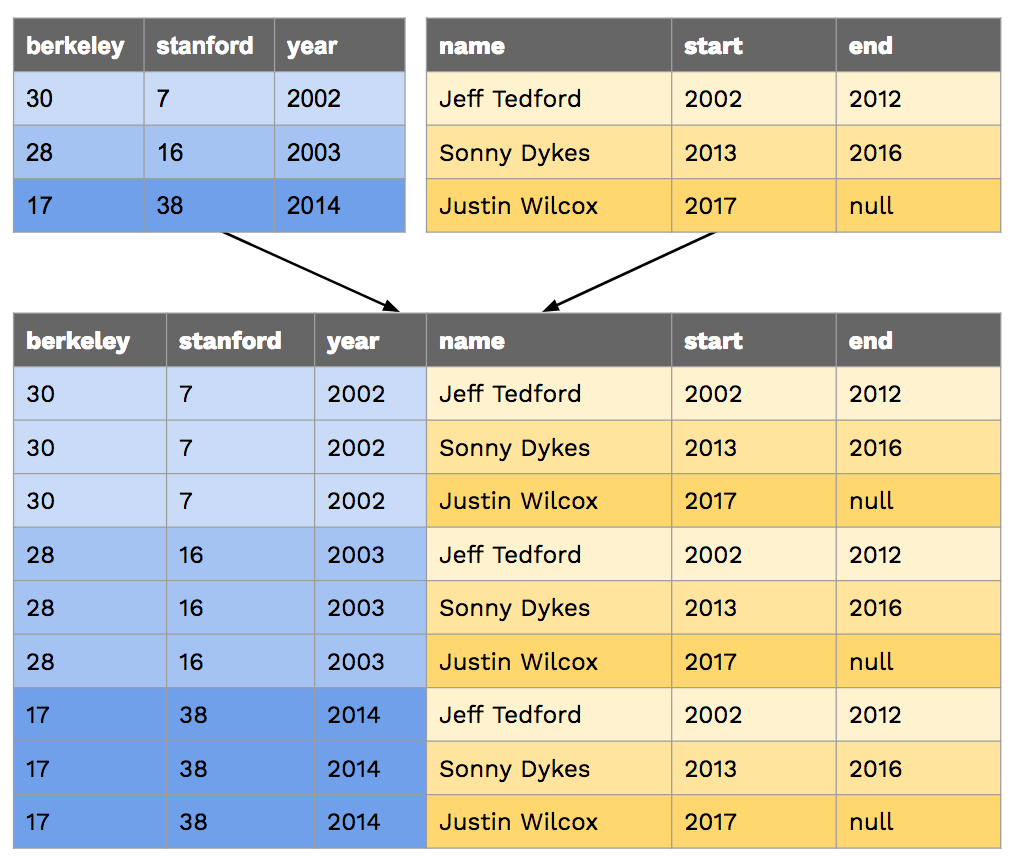
Task: Click the 'name' header in top-right table
Action: pos(471,46)
